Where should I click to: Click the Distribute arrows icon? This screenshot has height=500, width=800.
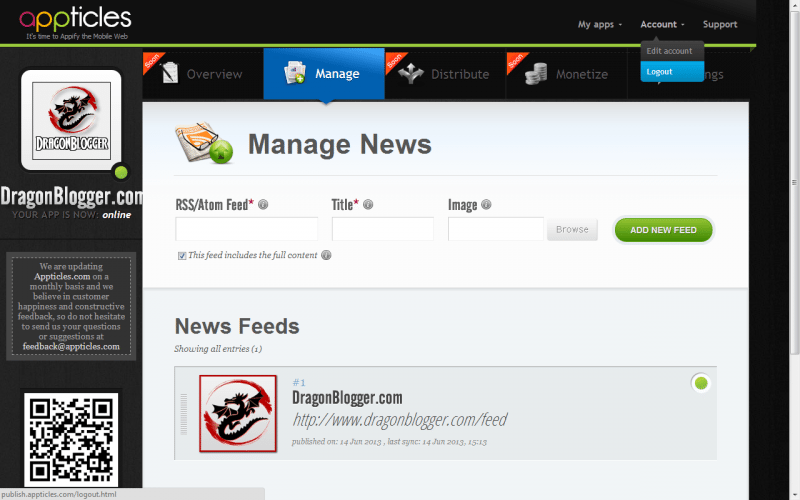(411, 73)
